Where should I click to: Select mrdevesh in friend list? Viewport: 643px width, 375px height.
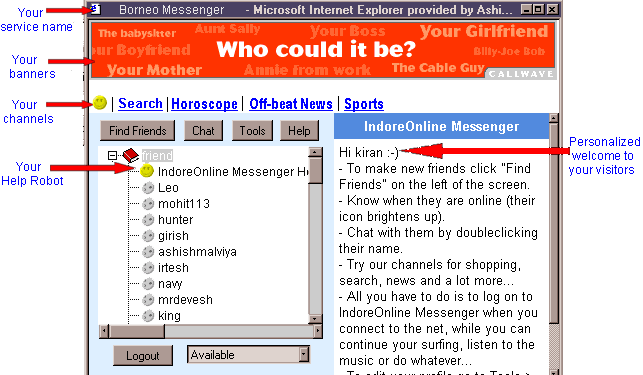(185, 300)
